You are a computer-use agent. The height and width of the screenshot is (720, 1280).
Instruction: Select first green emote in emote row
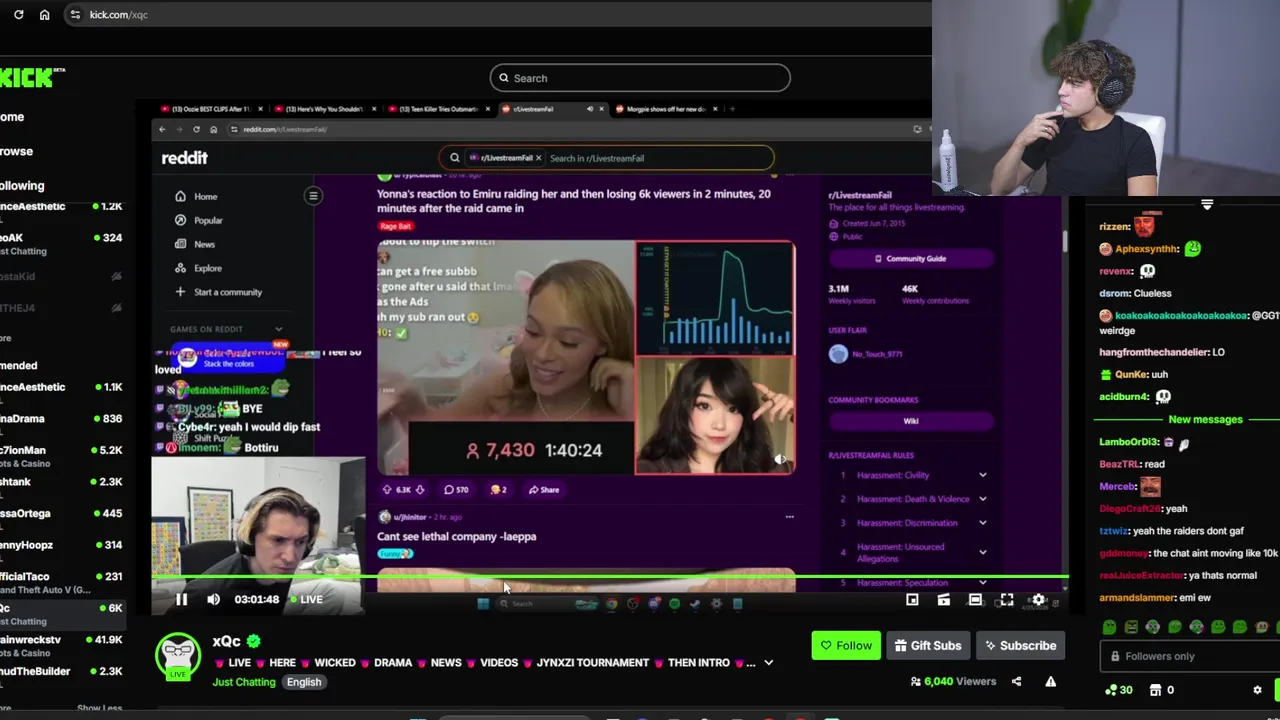[x=1110, y=628]
